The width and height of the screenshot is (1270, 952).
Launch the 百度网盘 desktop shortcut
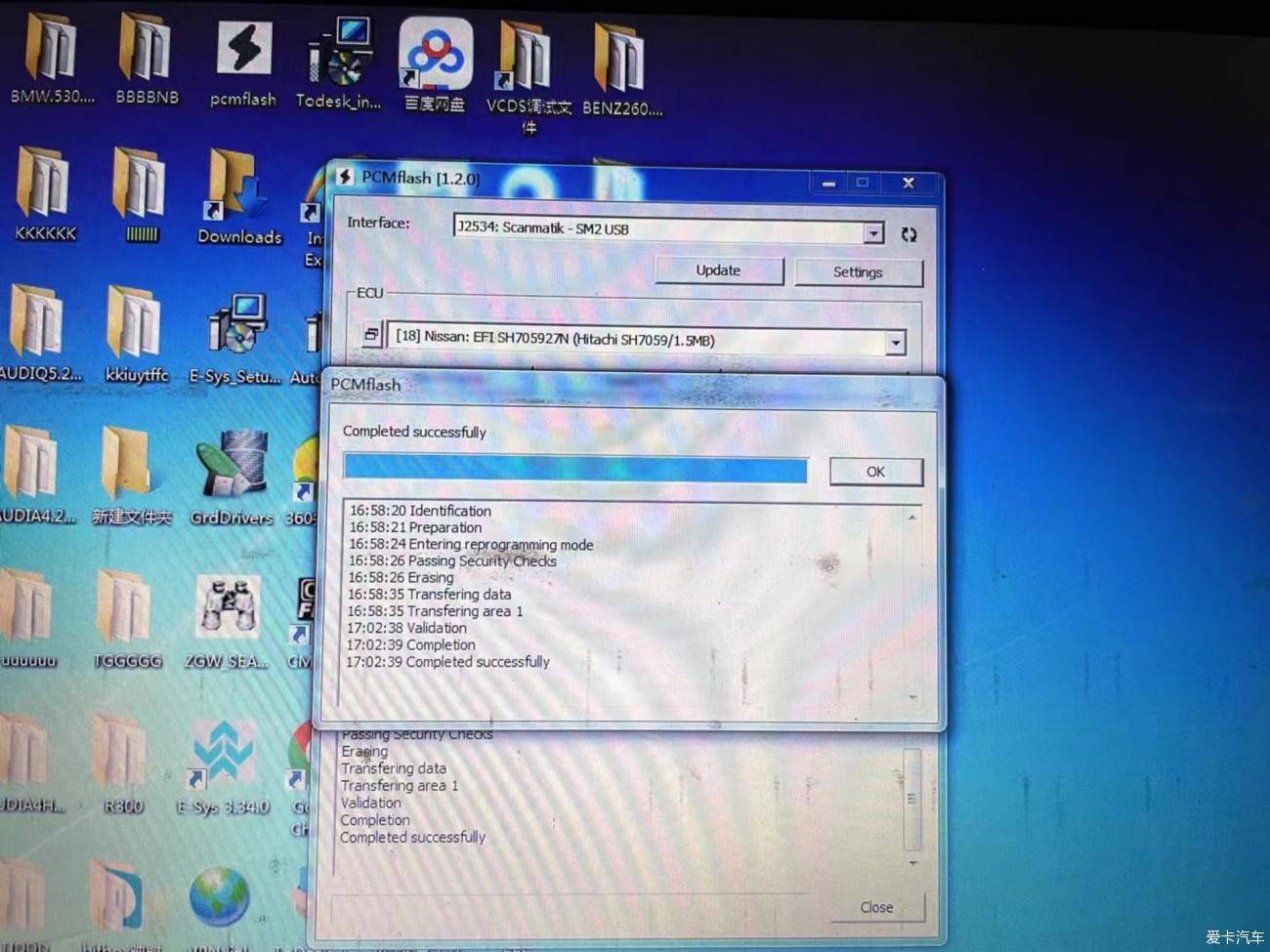(x=435, y=66)
